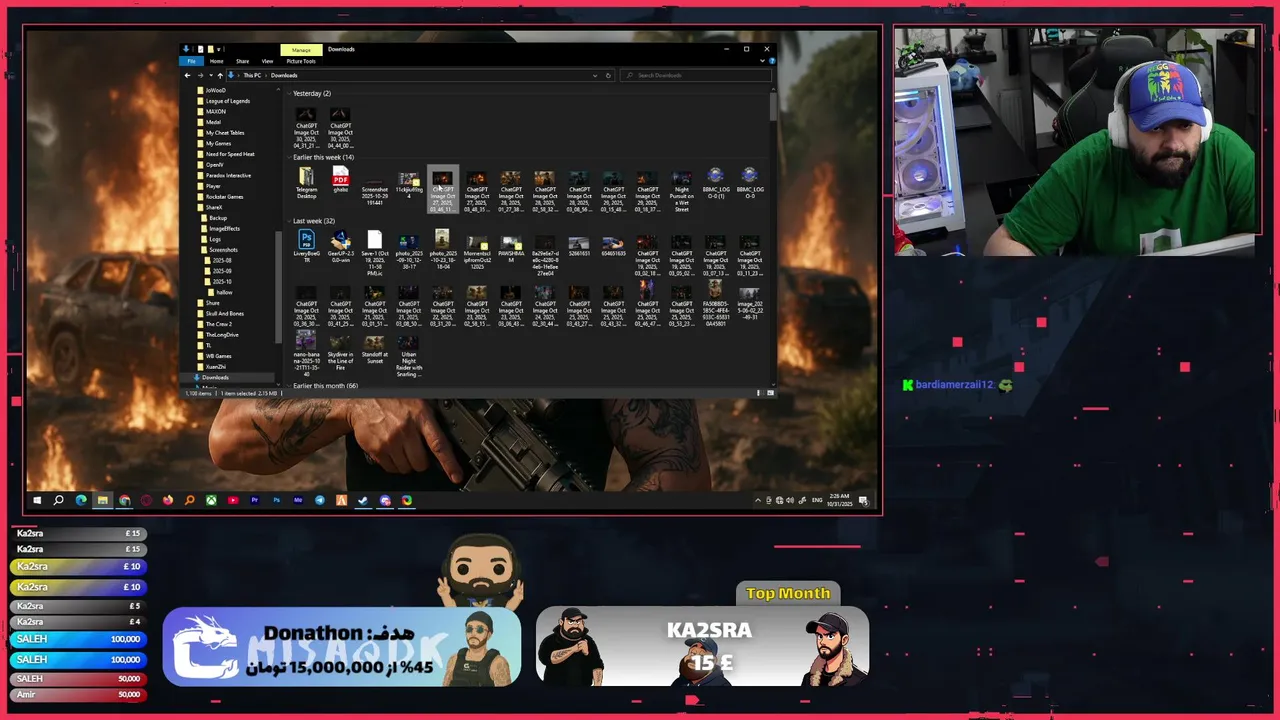This screenshot has height=720, width=1280.
Task: Collapse the Yesterday (2) group
Action: point(289,93)
